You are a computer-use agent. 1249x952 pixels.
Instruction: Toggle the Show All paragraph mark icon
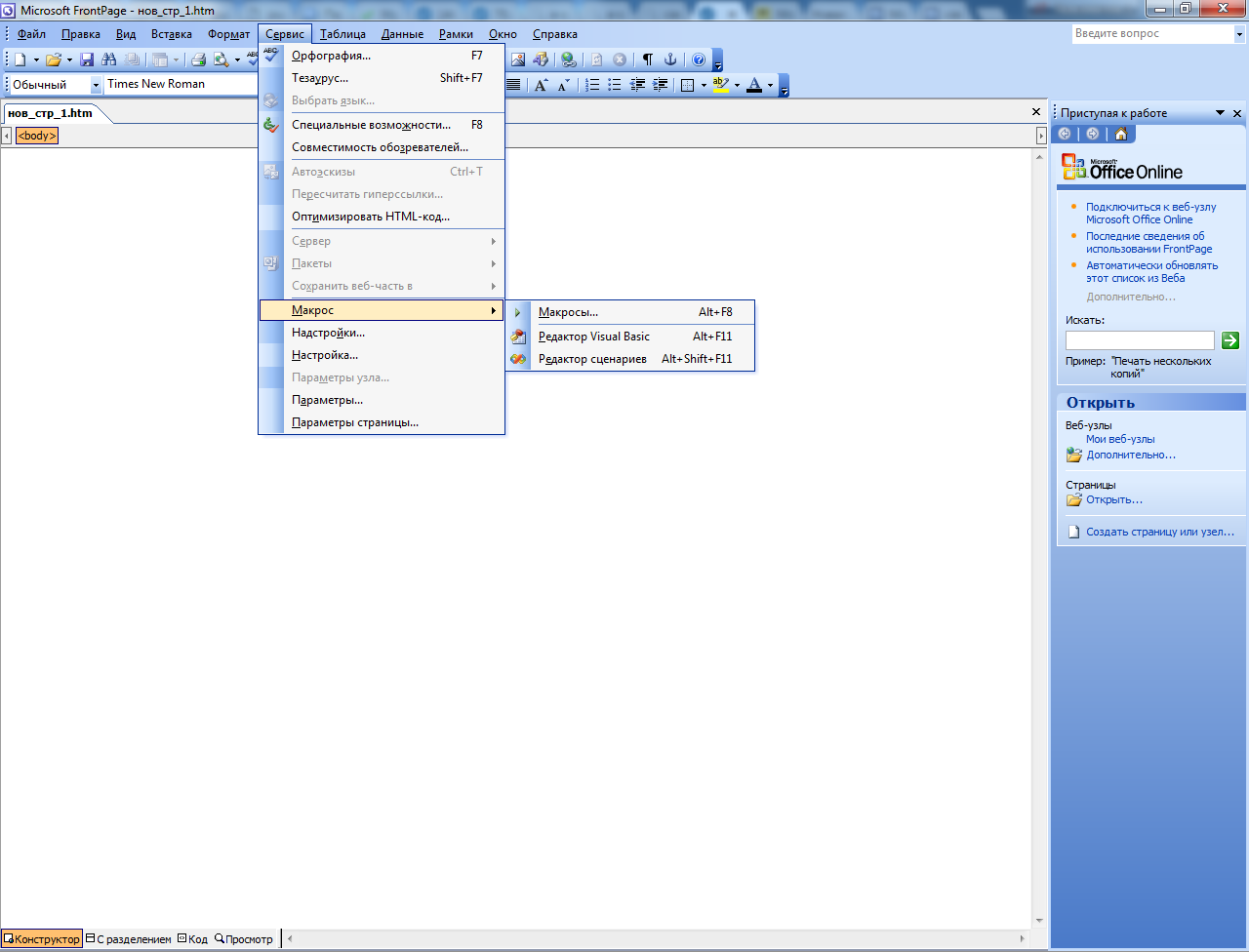pyautogui.click(x=647, y=59)
